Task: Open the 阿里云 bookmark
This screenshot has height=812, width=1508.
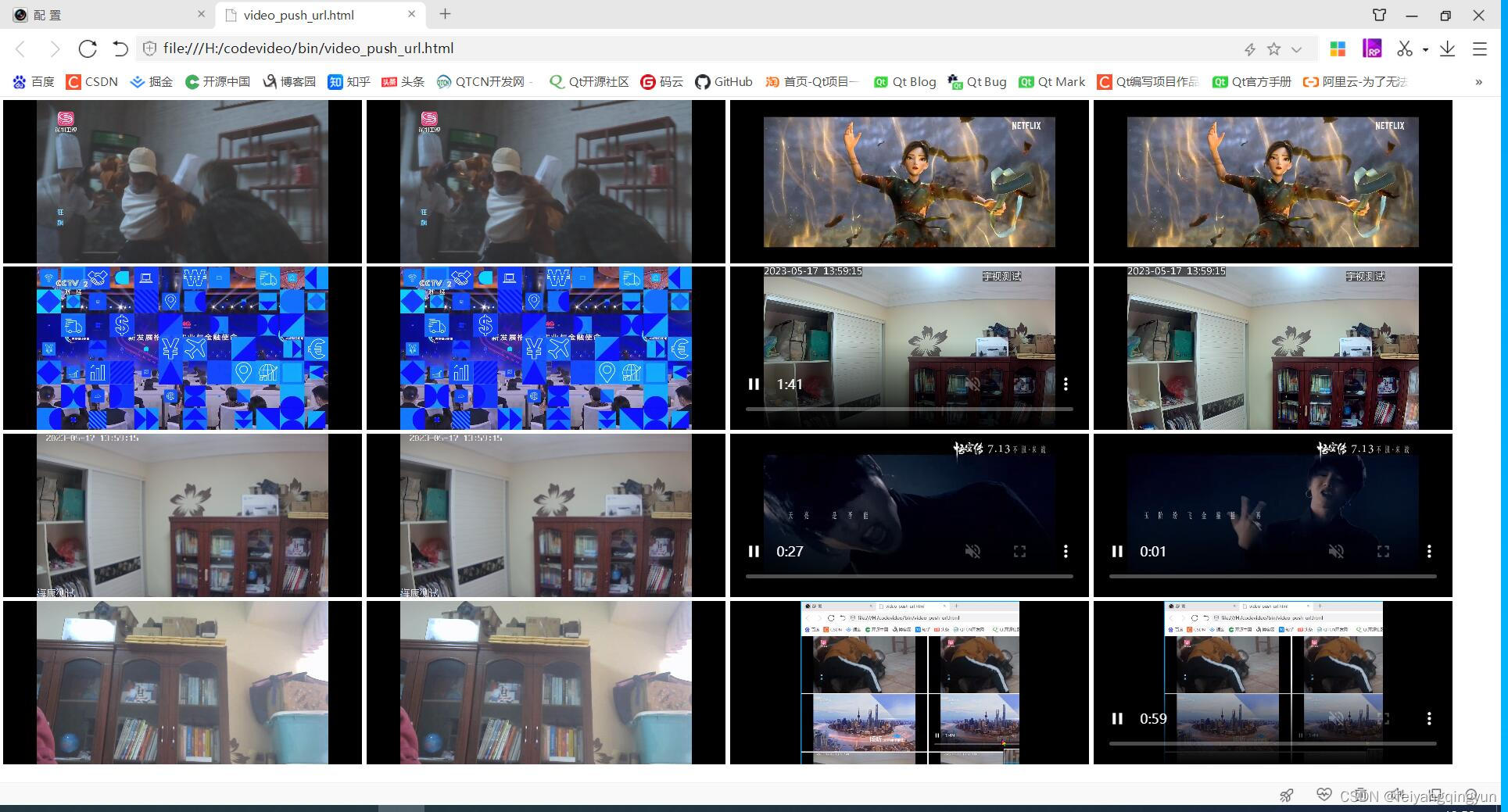Action: coord(1355,81)
